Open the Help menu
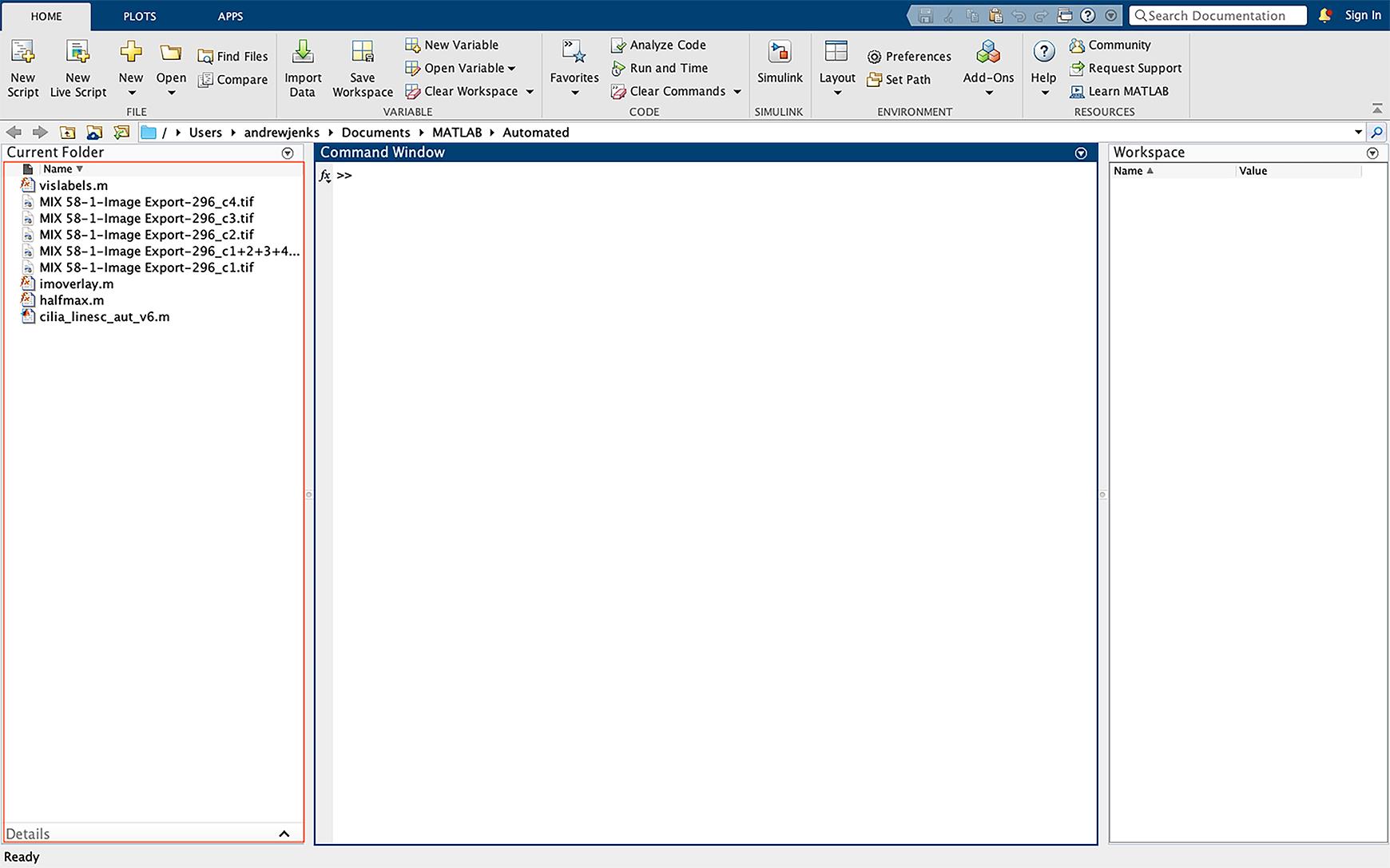 tap(1043, 69)
